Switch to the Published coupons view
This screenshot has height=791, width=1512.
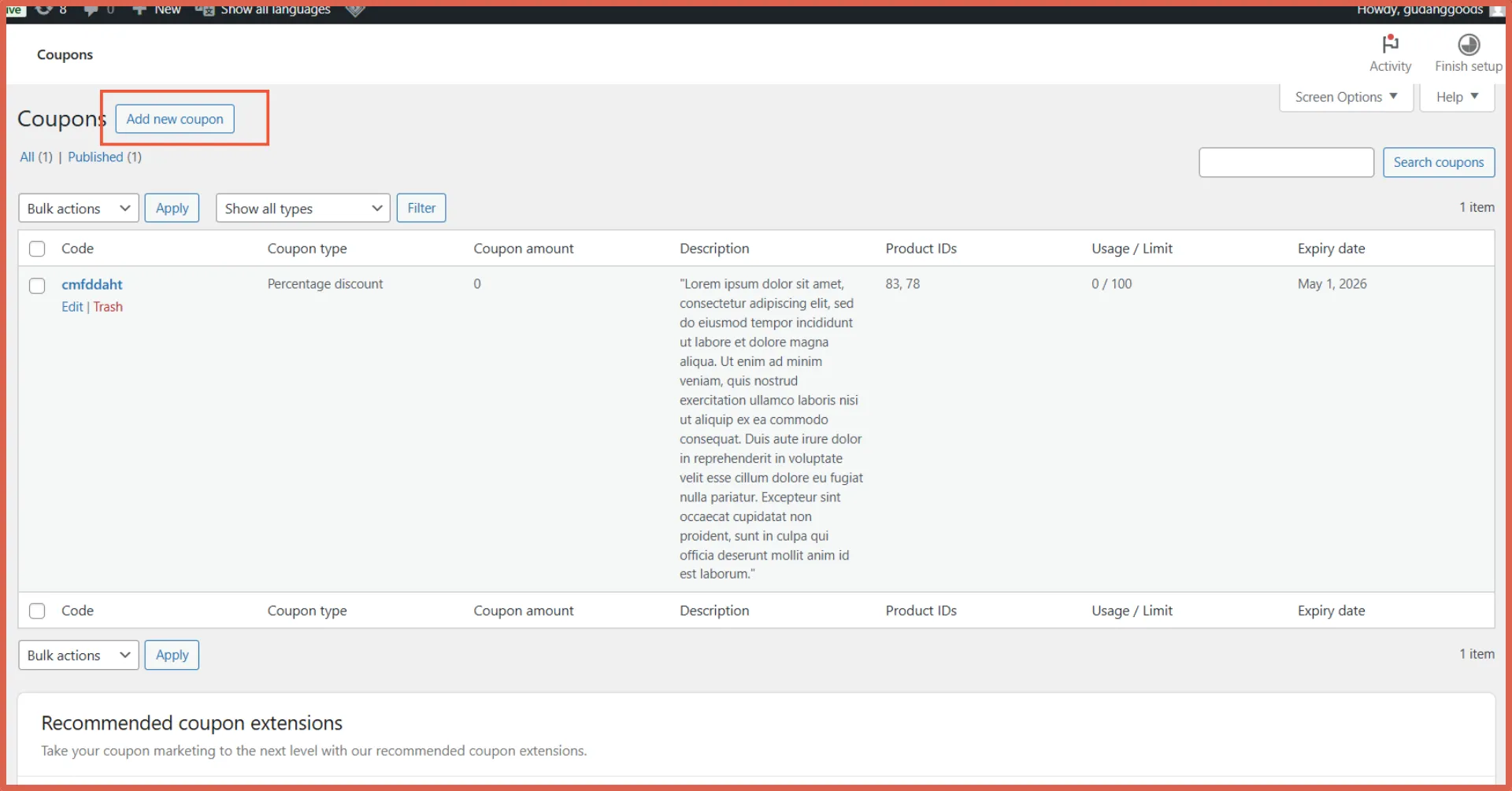tap(95, 157)
